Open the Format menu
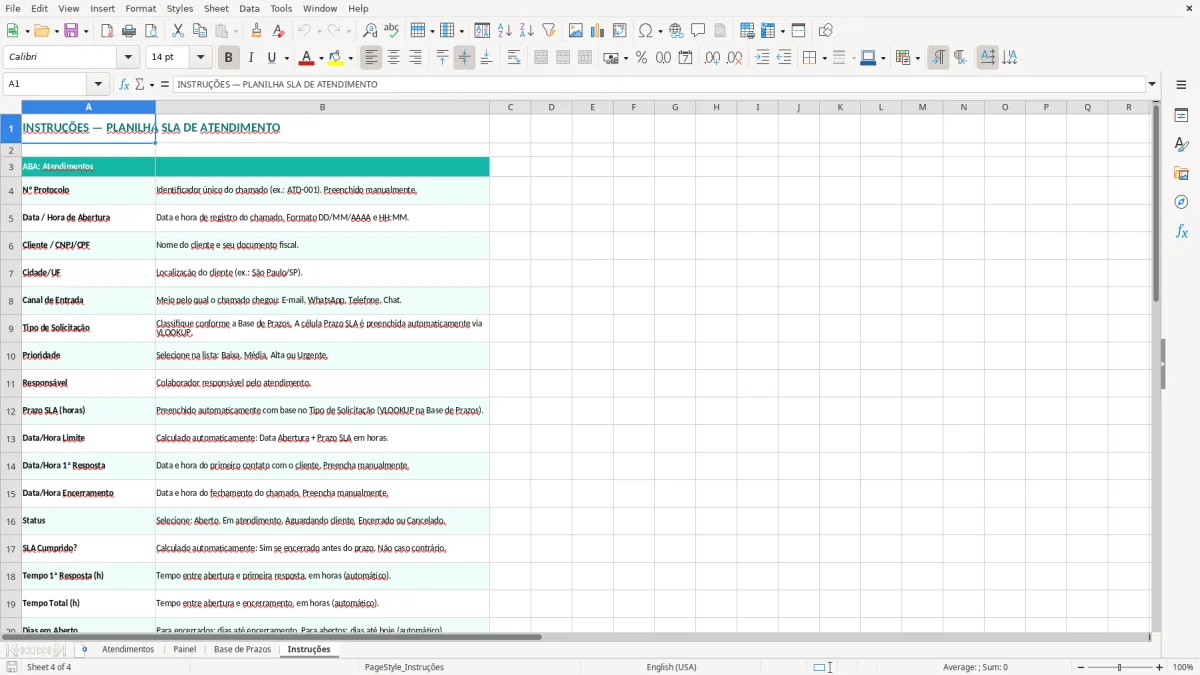 pyautogui.click(x=140, y=8)
